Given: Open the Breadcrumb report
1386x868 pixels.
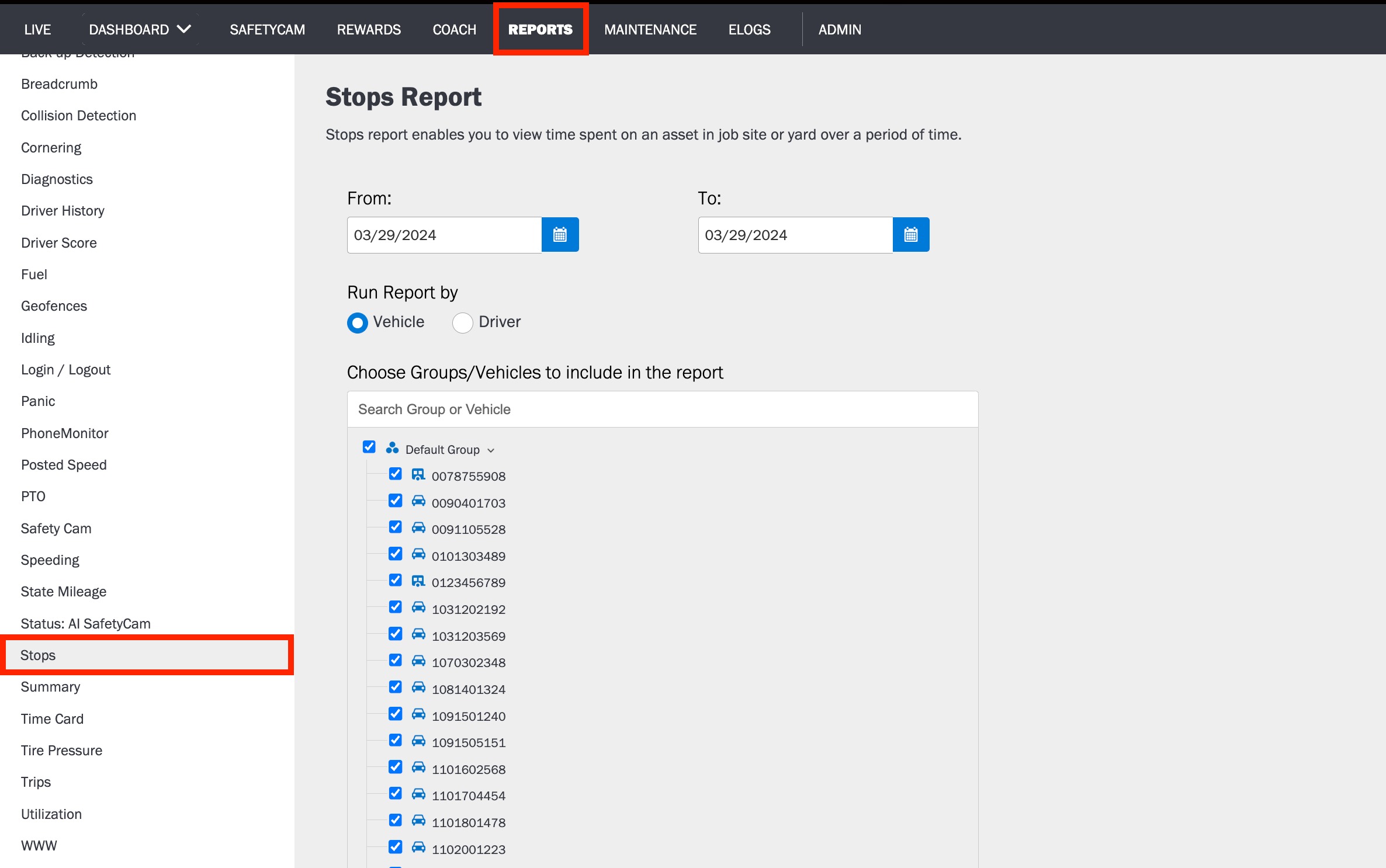Looking at the screenshot, I should 60,84.
